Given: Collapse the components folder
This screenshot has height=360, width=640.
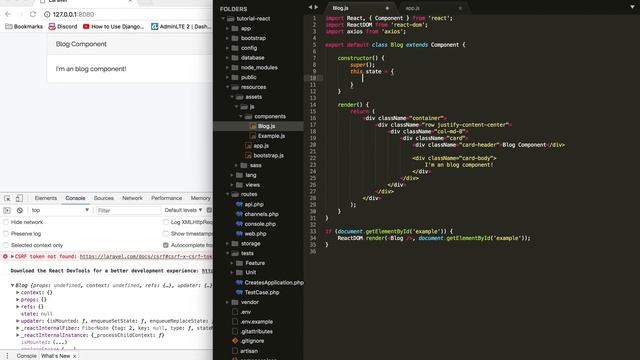Looking at the screenshot, I should (x=241, y=116).
